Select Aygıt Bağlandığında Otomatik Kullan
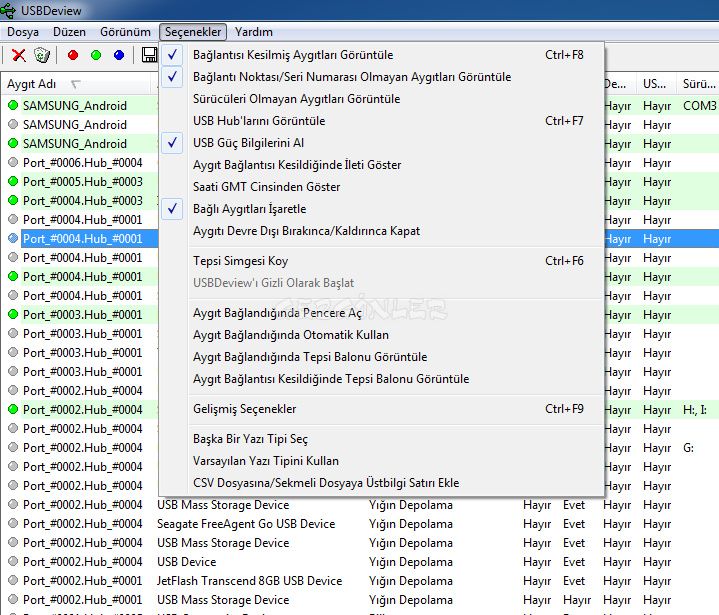Image resolution: width=719 pixels, height=615 pixels. tap(382, 335)
